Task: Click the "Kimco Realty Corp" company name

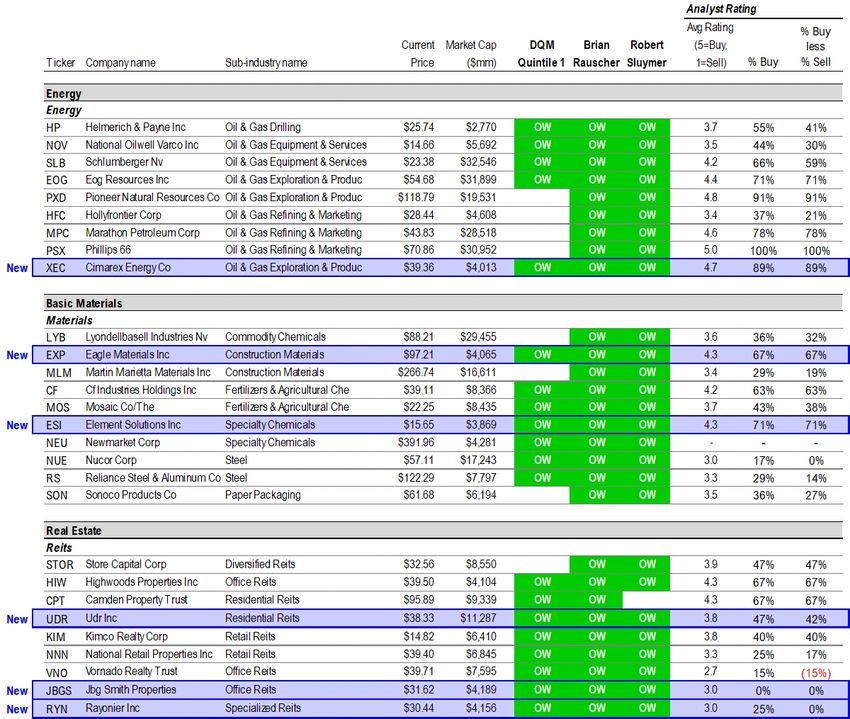Action: point(127,636)
